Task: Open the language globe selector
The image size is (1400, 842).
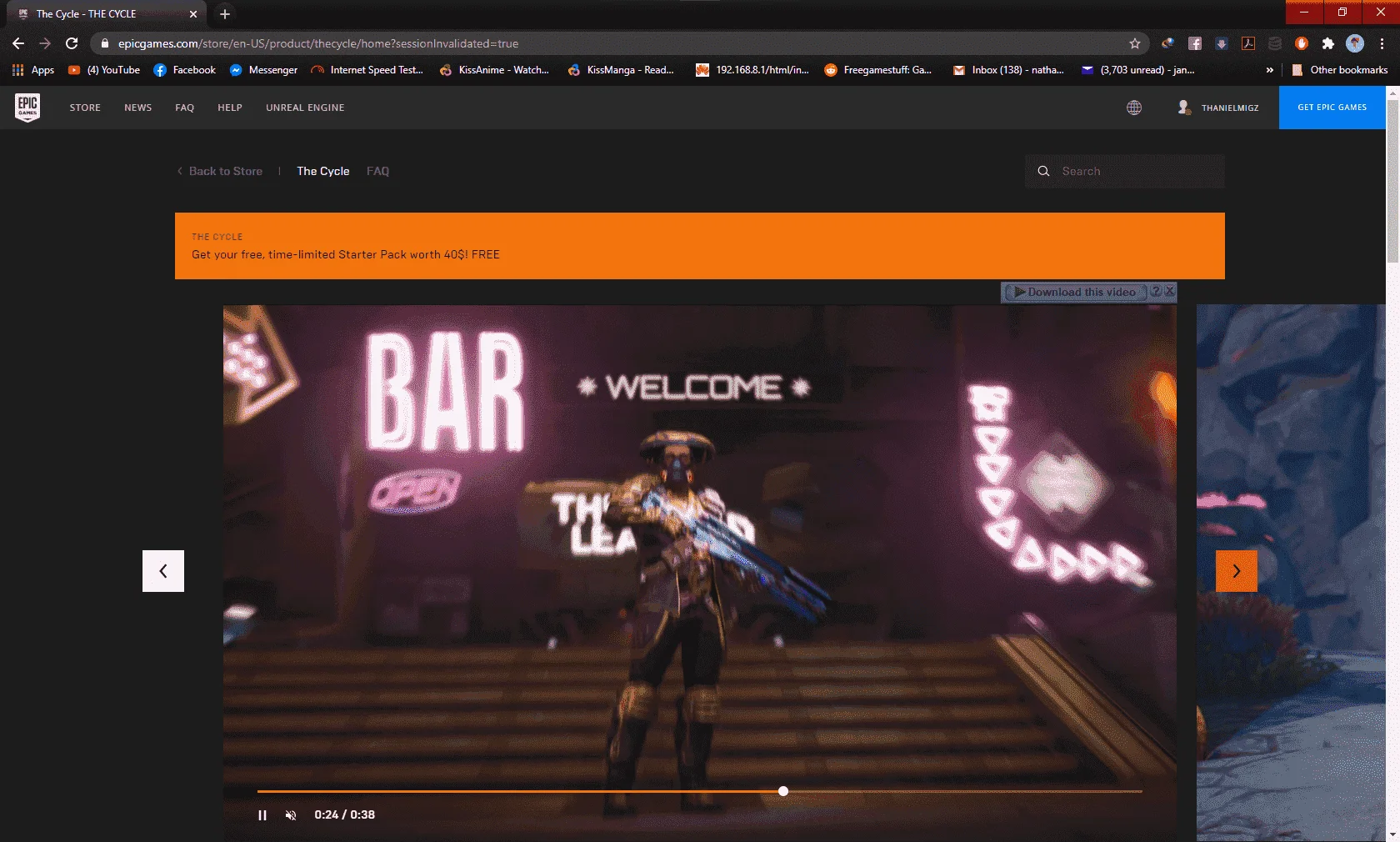Action: click(x=1134, y=108)
